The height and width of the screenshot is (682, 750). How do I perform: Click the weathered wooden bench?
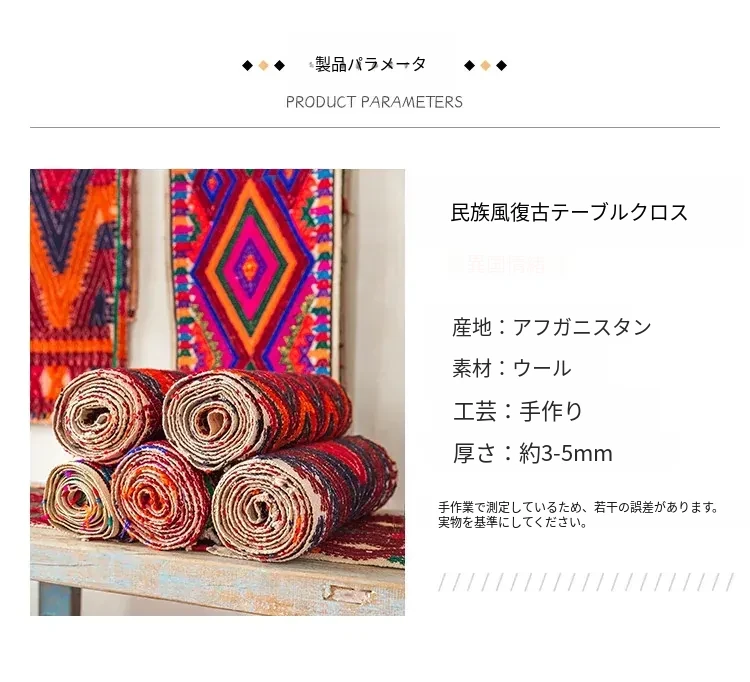click(x=217, y=569)
